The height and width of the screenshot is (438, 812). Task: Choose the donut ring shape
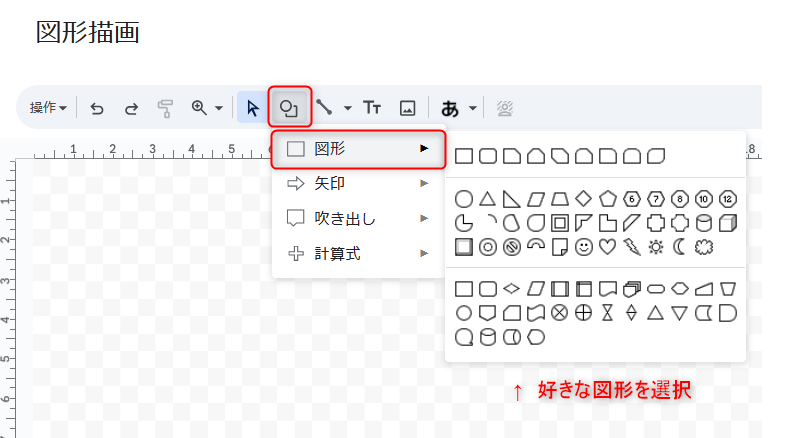[x=487, y=247]
